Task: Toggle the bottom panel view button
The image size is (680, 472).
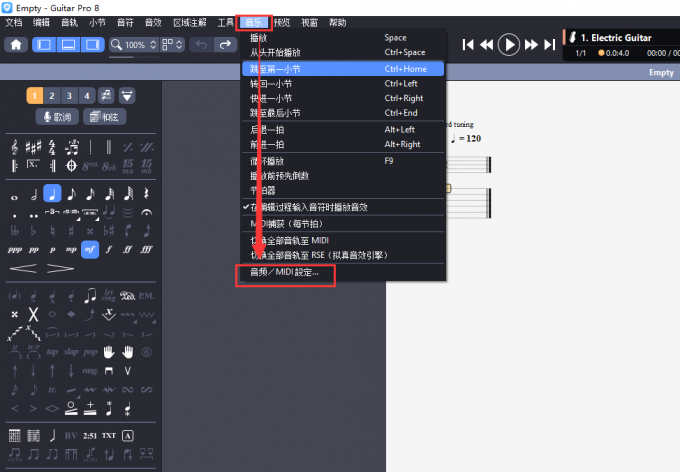Action: 69,44
